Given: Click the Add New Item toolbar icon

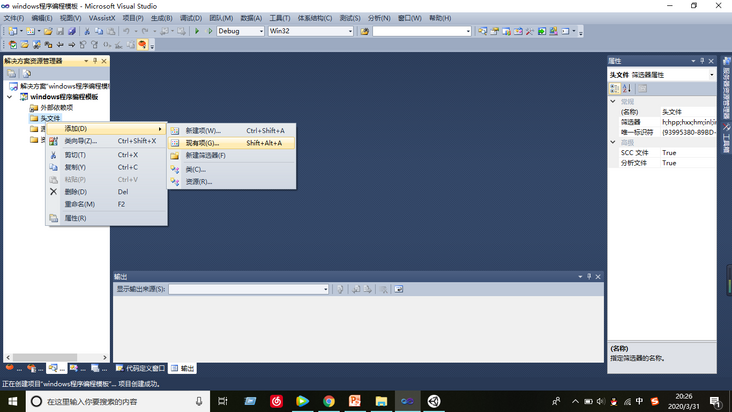Looking at the screenshot, I should pyautogui.click(x=30, y=31).
